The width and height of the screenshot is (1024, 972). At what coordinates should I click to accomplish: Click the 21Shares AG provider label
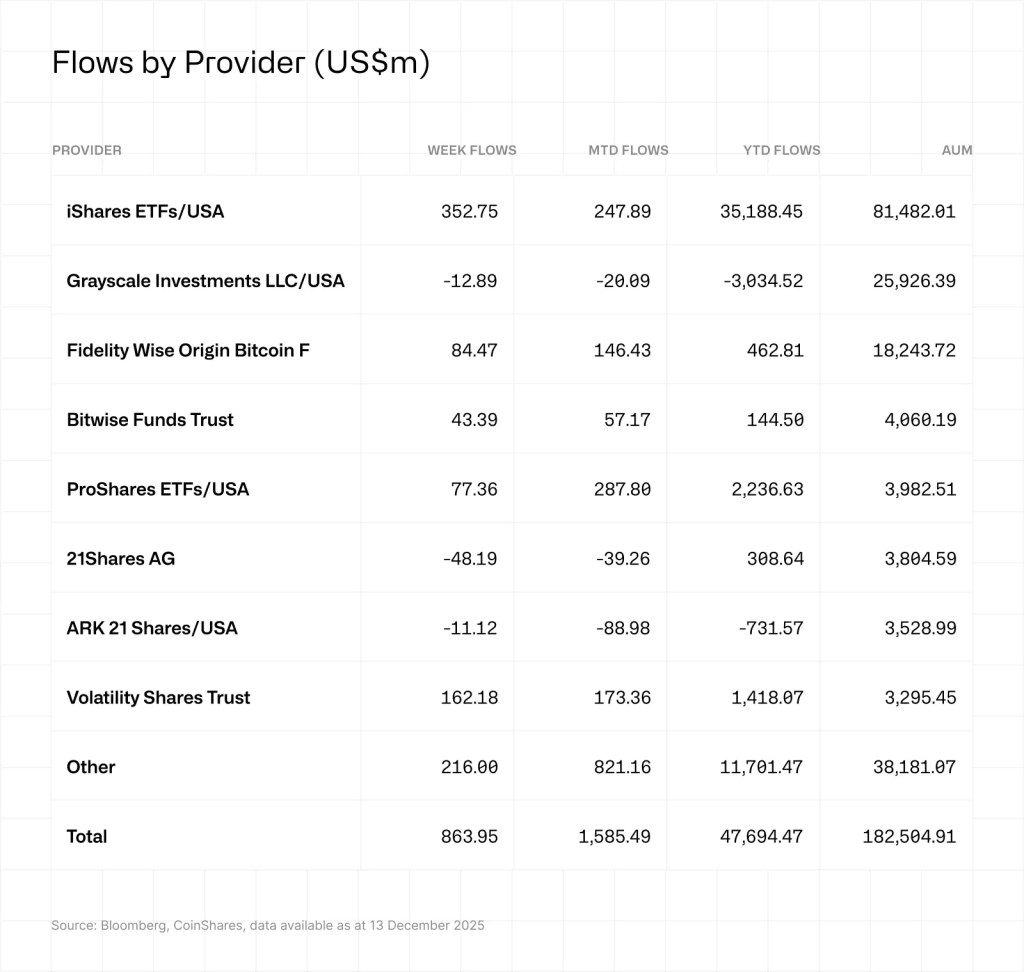121,558
